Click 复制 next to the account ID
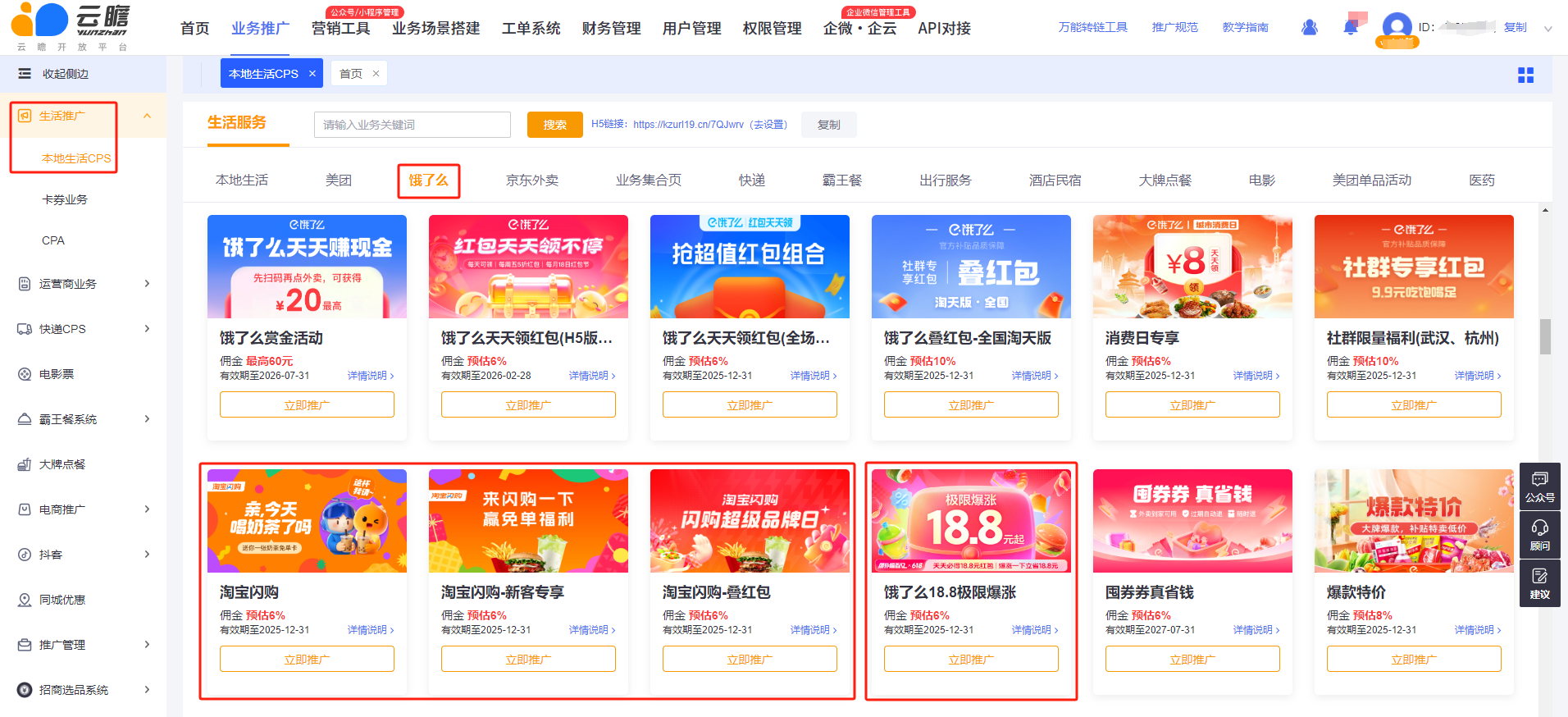This screenshot has width=1568, height=717. point(1515,27)
